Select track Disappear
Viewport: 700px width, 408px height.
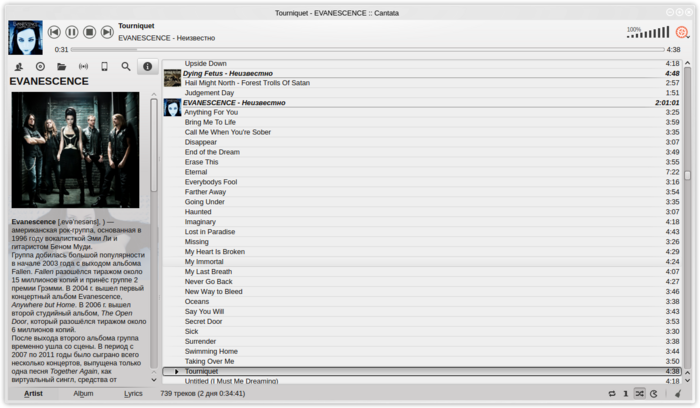[422, 142]
